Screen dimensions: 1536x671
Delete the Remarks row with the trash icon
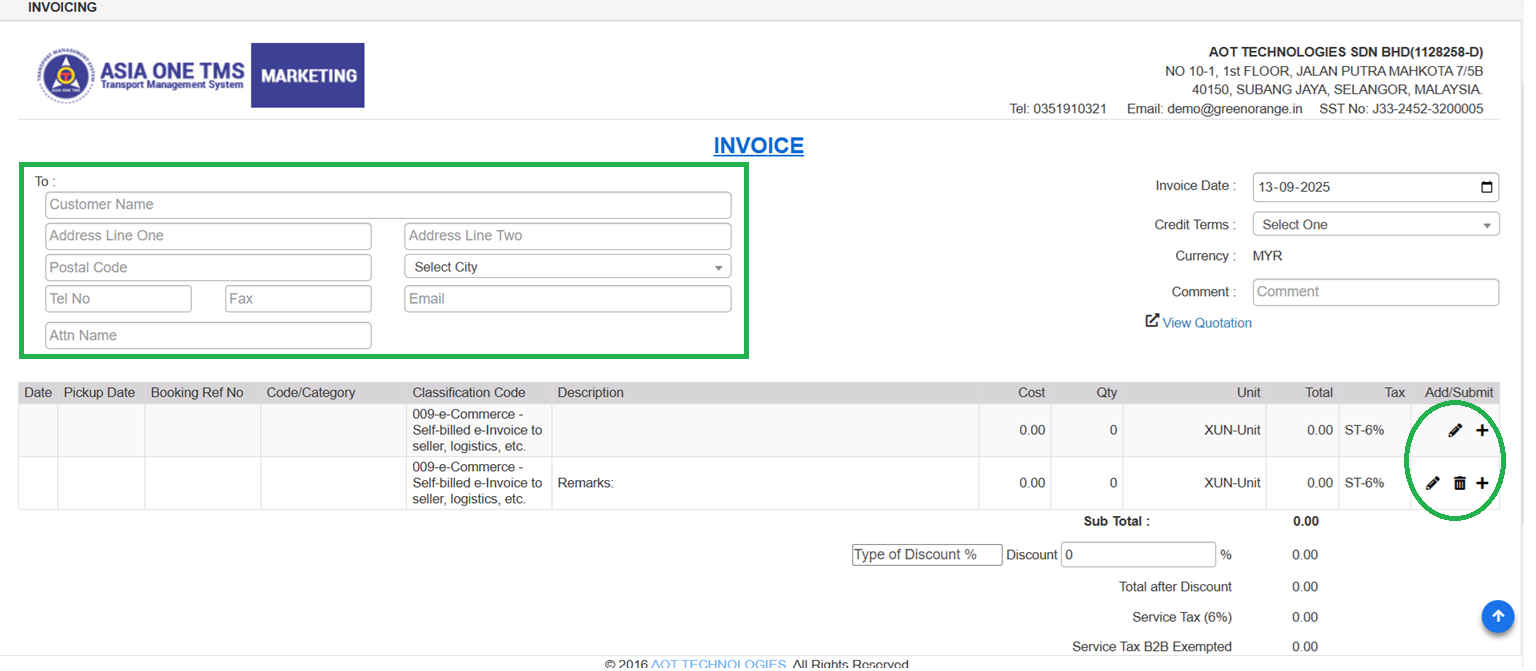[x=1459, y=483]
